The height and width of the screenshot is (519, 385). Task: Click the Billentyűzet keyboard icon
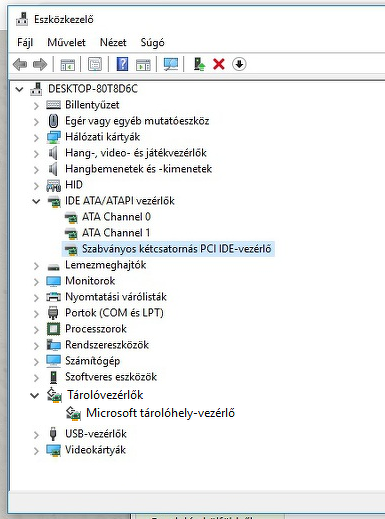click(53, 105)
